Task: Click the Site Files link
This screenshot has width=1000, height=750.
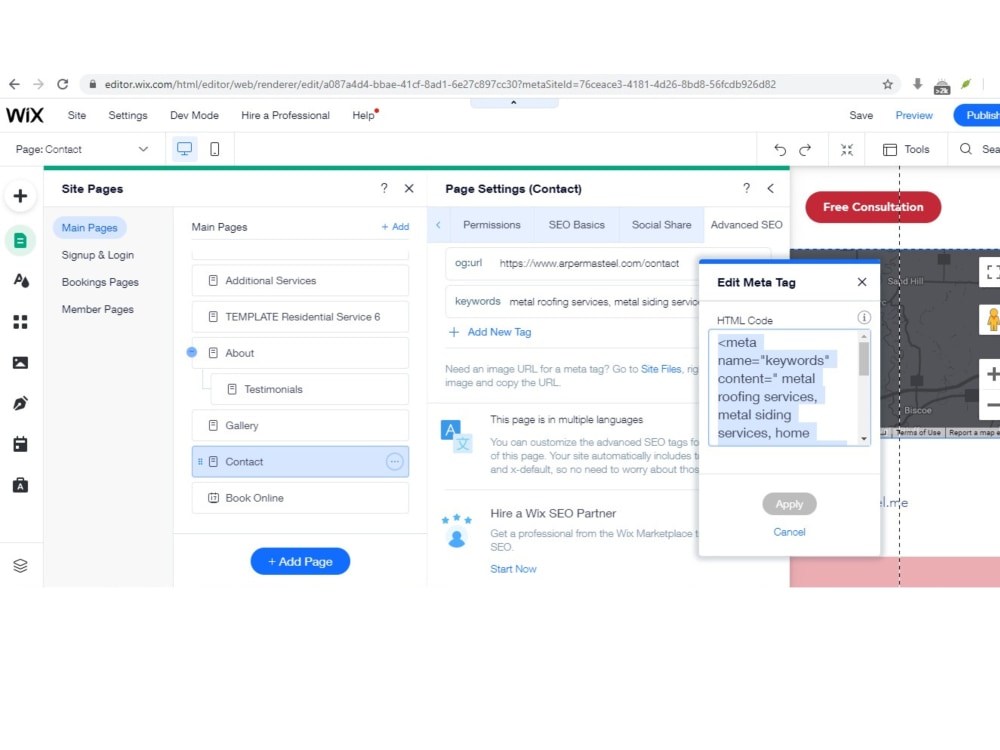Action: point(661,369)
